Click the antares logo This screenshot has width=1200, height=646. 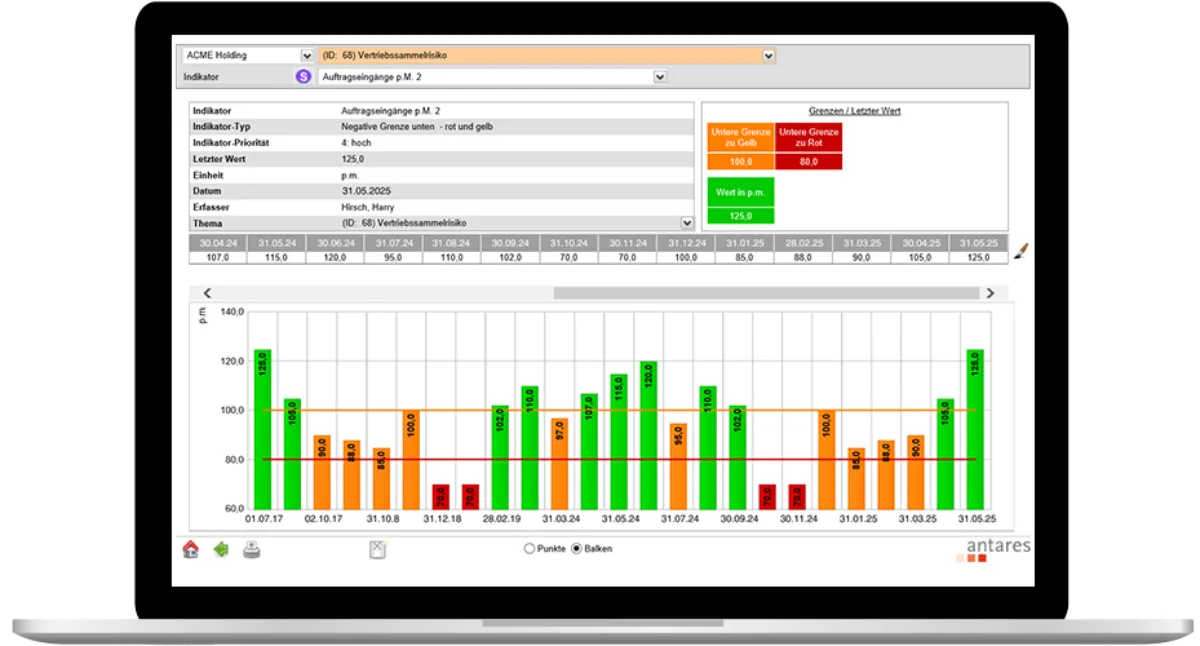[997, 545]
